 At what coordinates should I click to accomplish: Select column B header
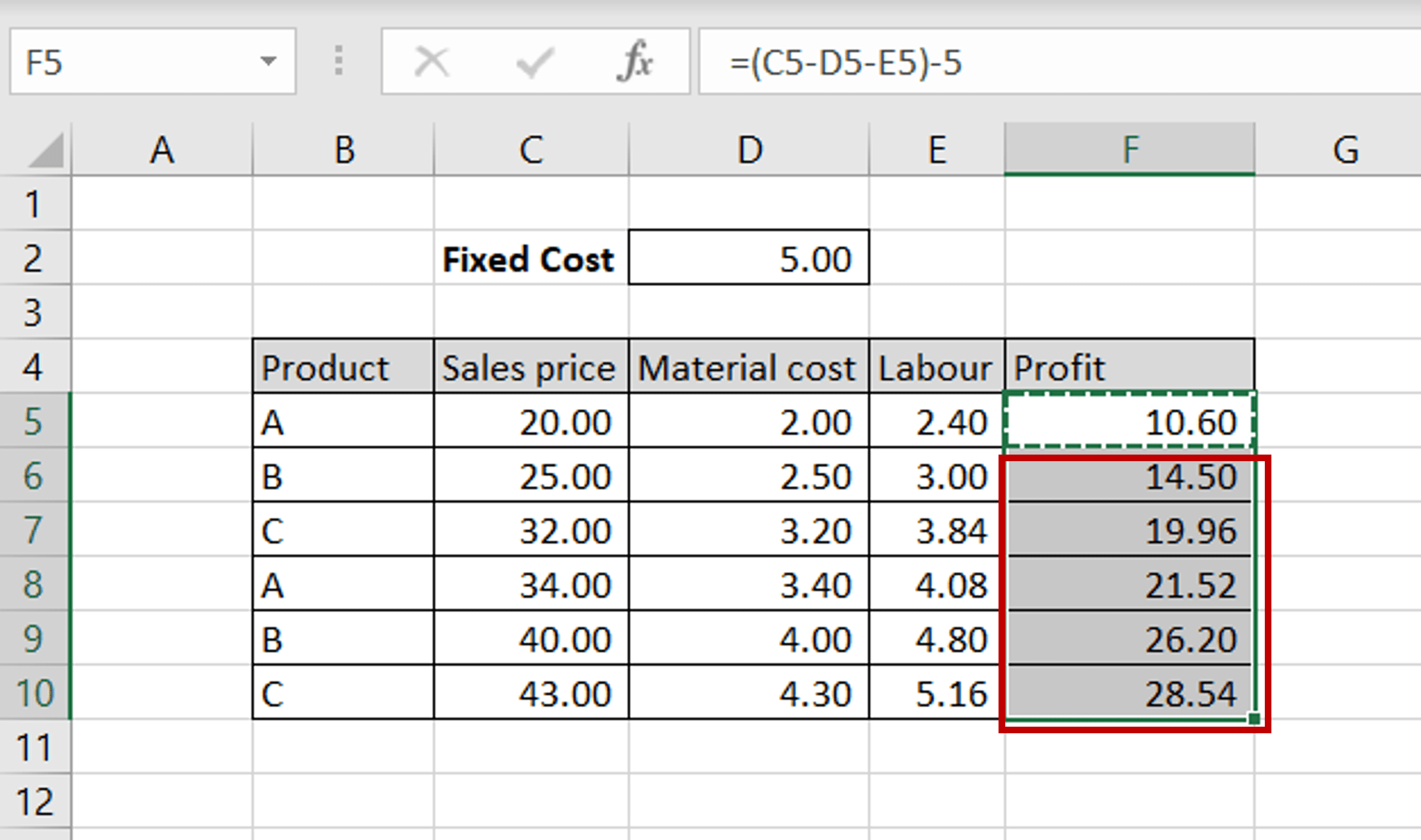[x=343, y=149]
